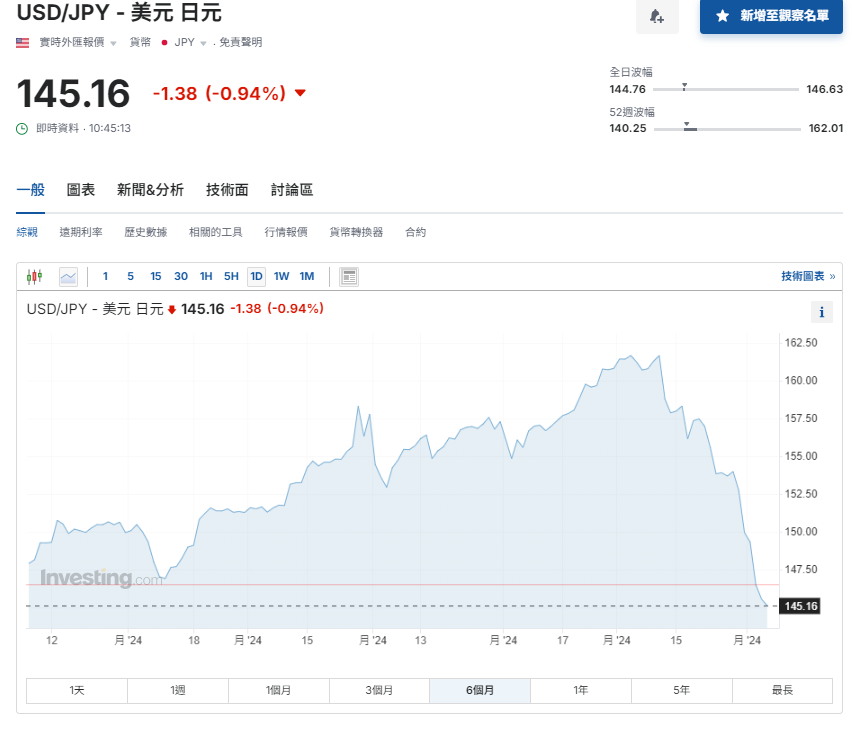Toggle the 1W timeframe on
This screenshot has height=741, width=852.
[x=281, y=276]
